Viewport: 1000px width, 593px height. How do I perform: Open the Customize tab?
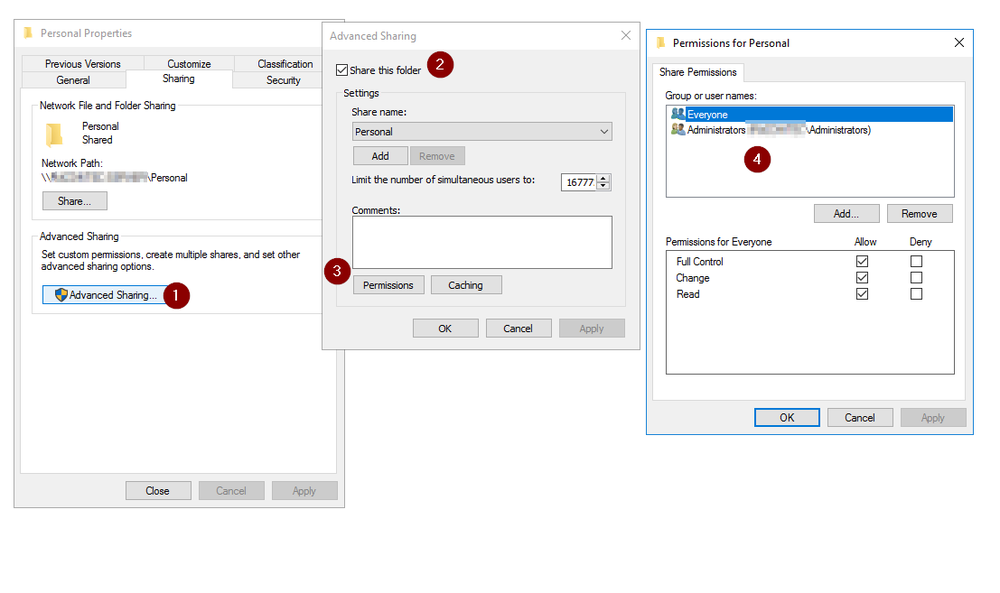coord(189,64)
